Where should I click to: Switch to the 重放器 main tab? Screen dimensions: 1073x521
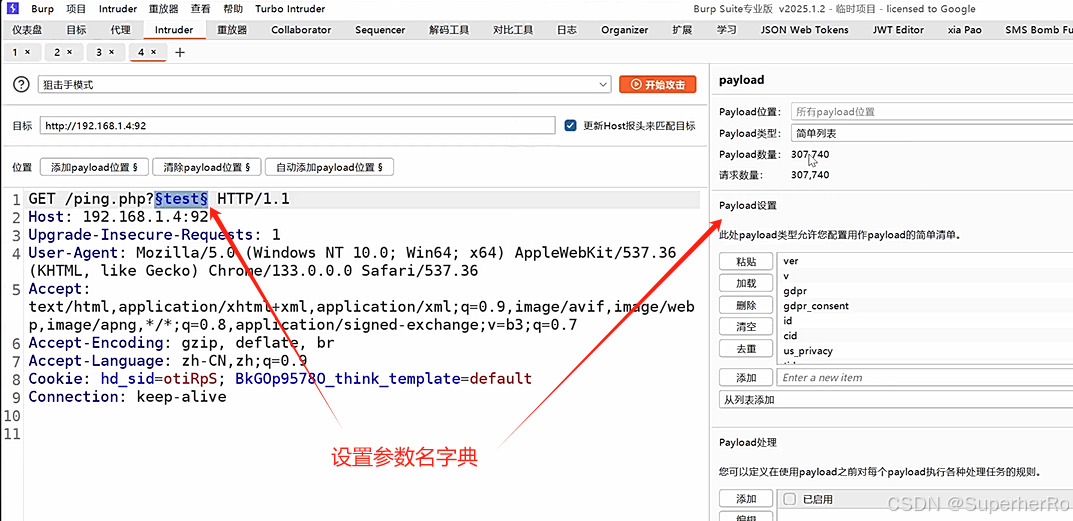tap(232, 29)
